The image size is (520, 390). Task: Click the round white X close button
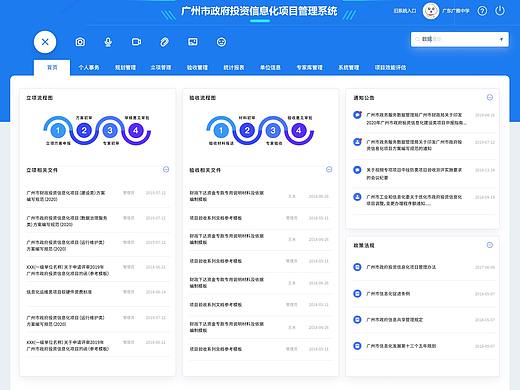(x=45, y=42)
